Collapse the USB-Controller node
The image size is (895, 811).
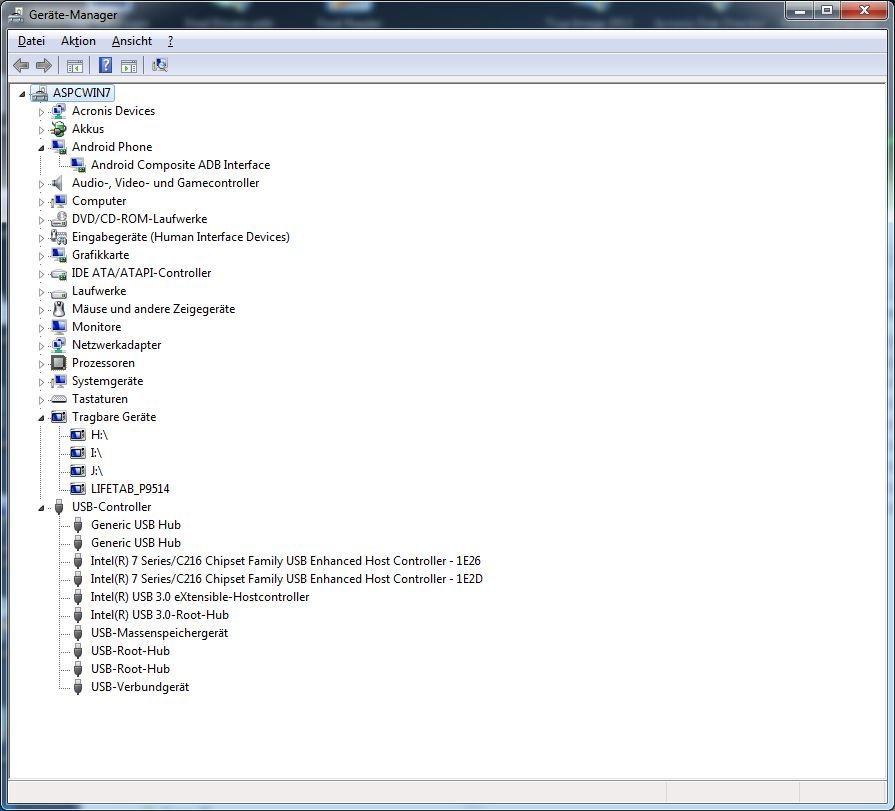(41, 508)
